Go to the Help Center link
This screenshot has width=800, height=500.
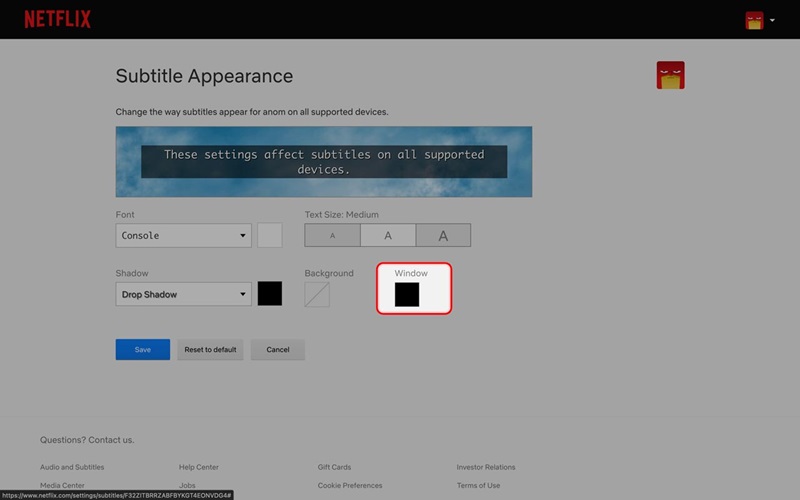tap(199, 467)
